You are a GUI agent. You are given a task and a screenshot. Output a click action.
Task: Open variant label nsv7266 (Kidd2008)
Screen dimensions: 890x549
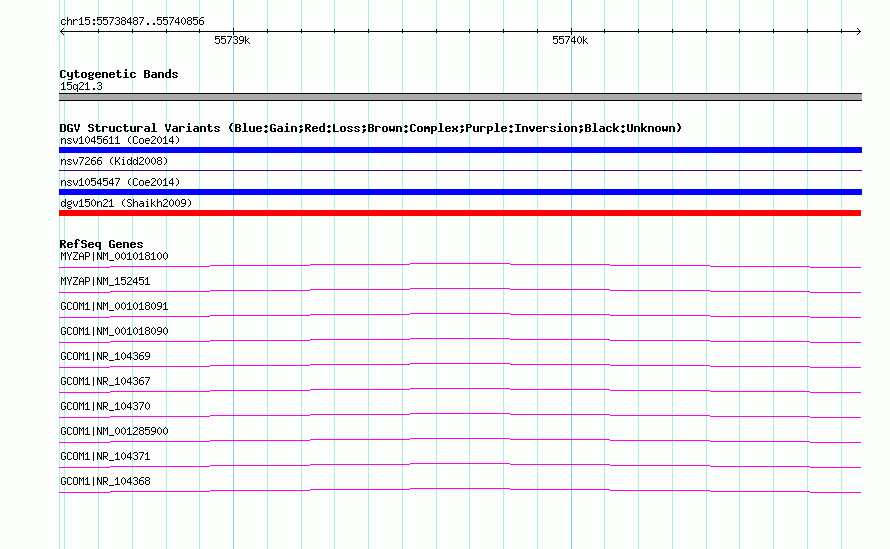tap(114, 161)
